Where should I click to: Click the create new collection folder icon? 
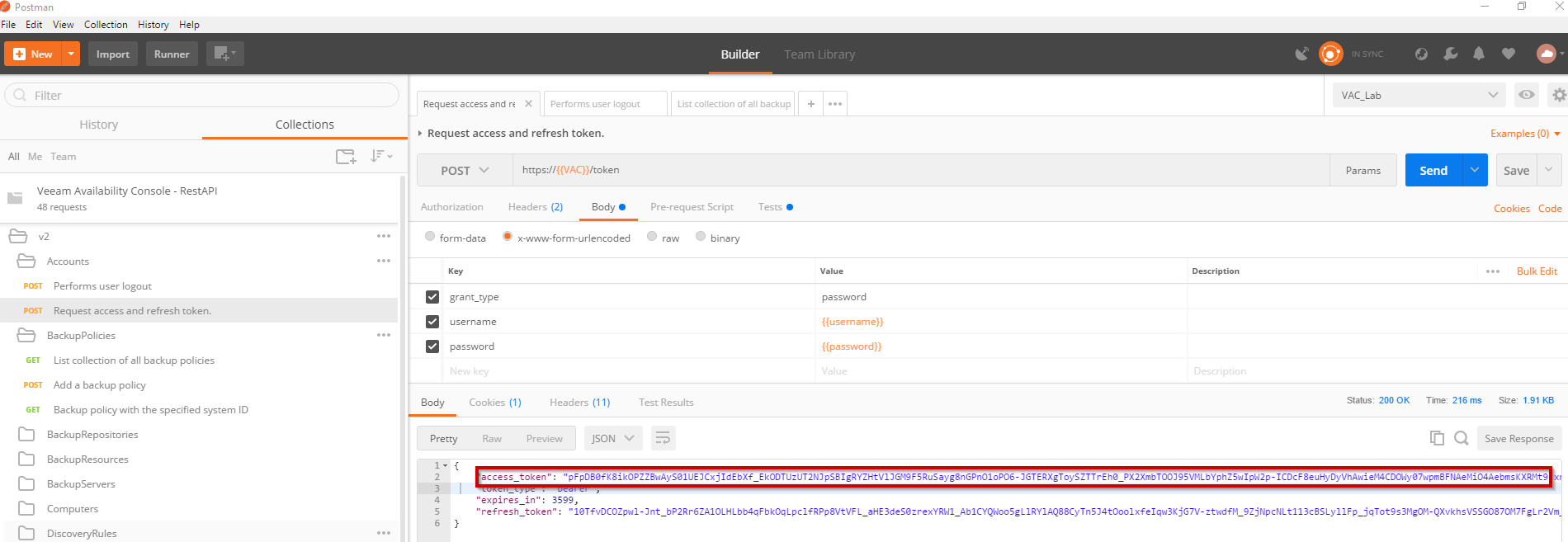point(346,156)
